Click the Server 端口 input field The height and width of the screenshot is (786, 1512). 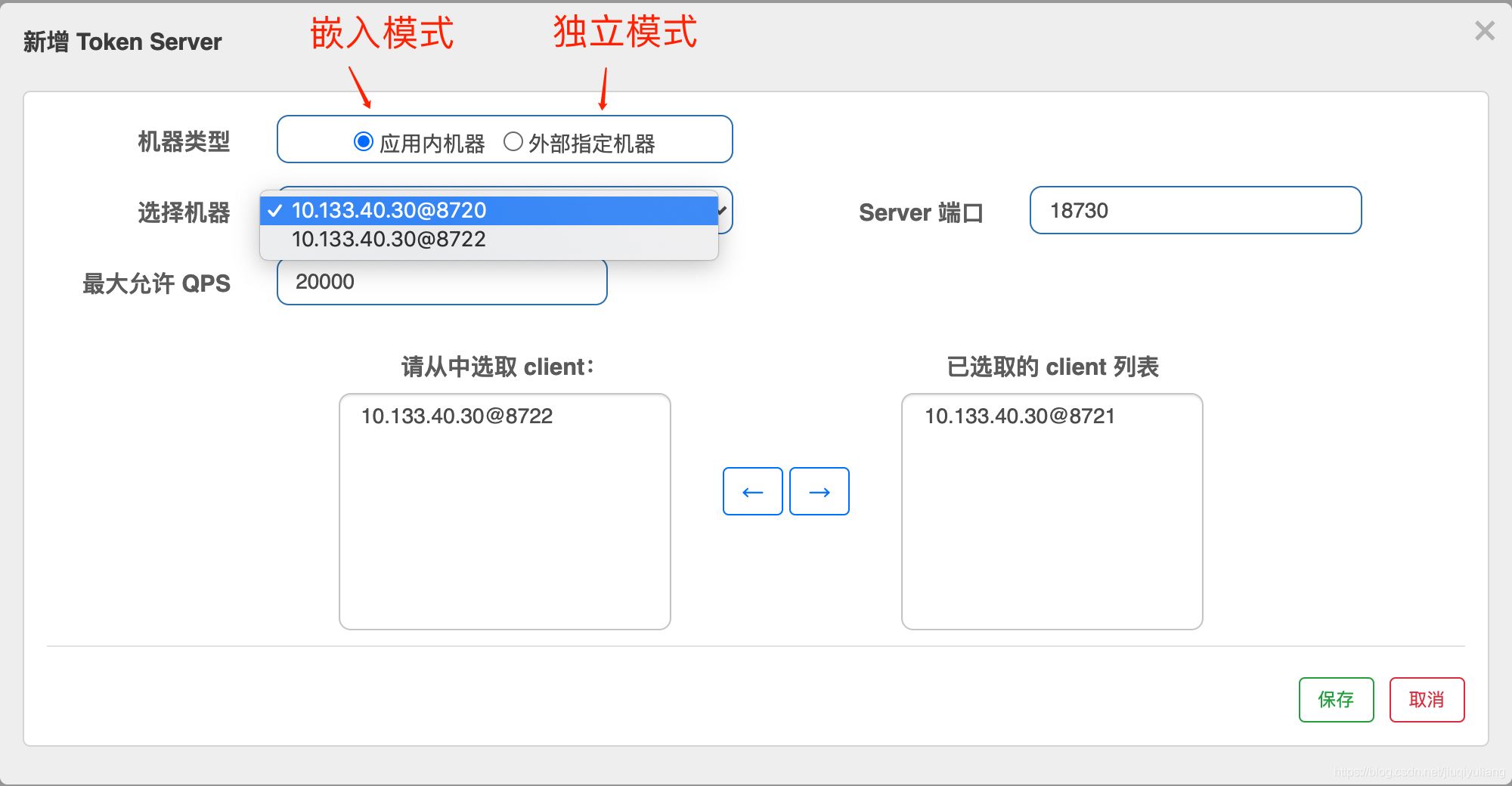(1194, 211)
